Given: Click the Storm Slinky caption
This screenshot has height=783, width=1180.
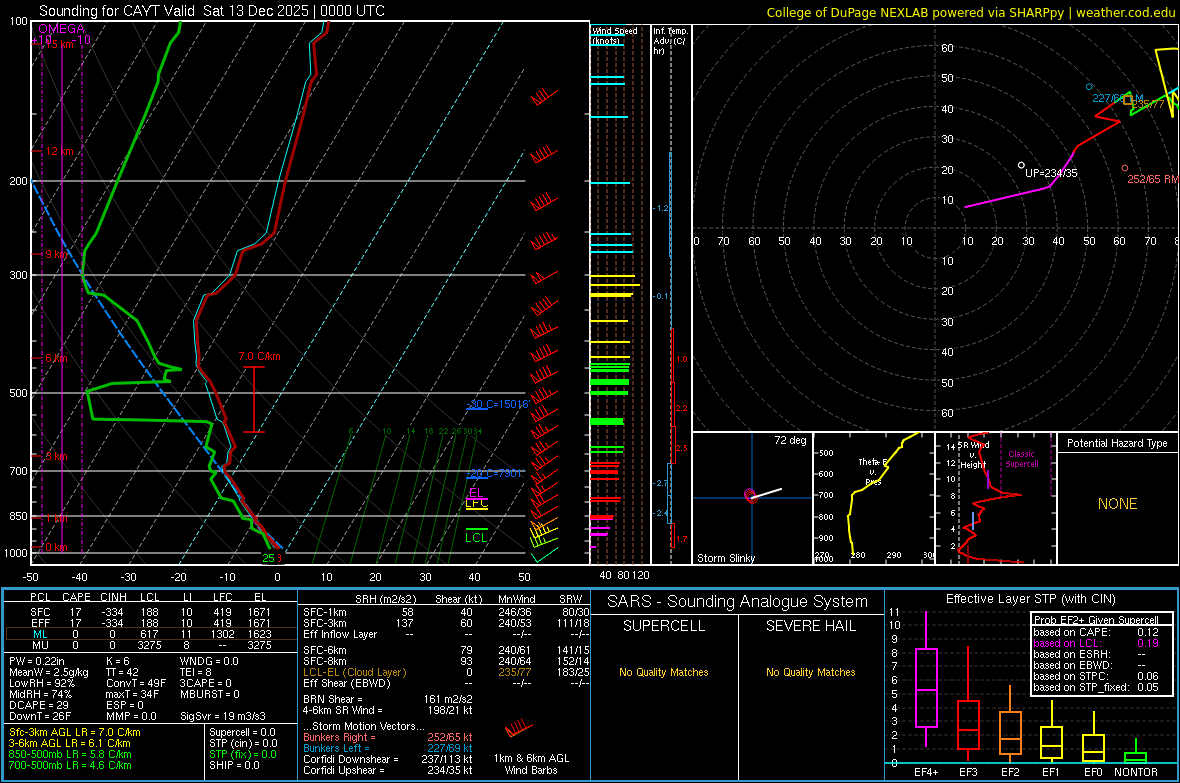Looking at the screenshot, I should tap(725, 558).
